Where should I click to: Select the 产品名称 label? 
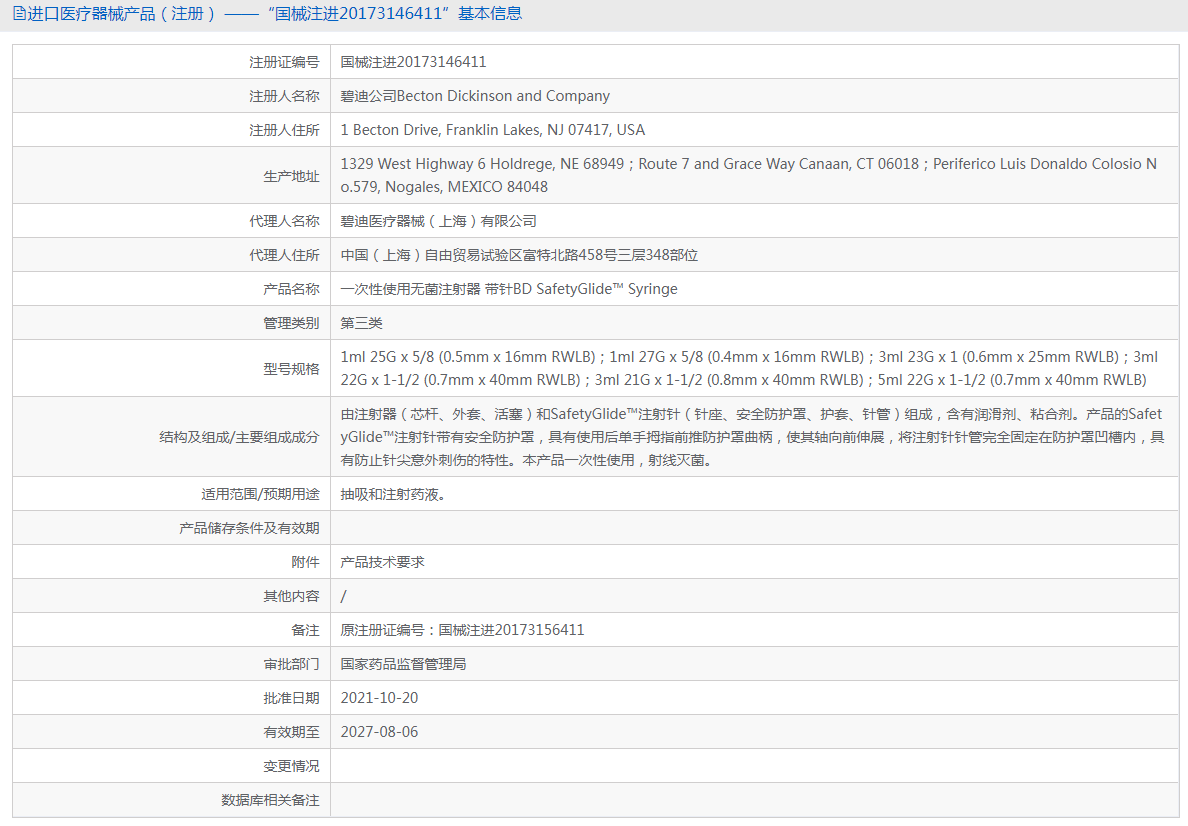(291, 289)
